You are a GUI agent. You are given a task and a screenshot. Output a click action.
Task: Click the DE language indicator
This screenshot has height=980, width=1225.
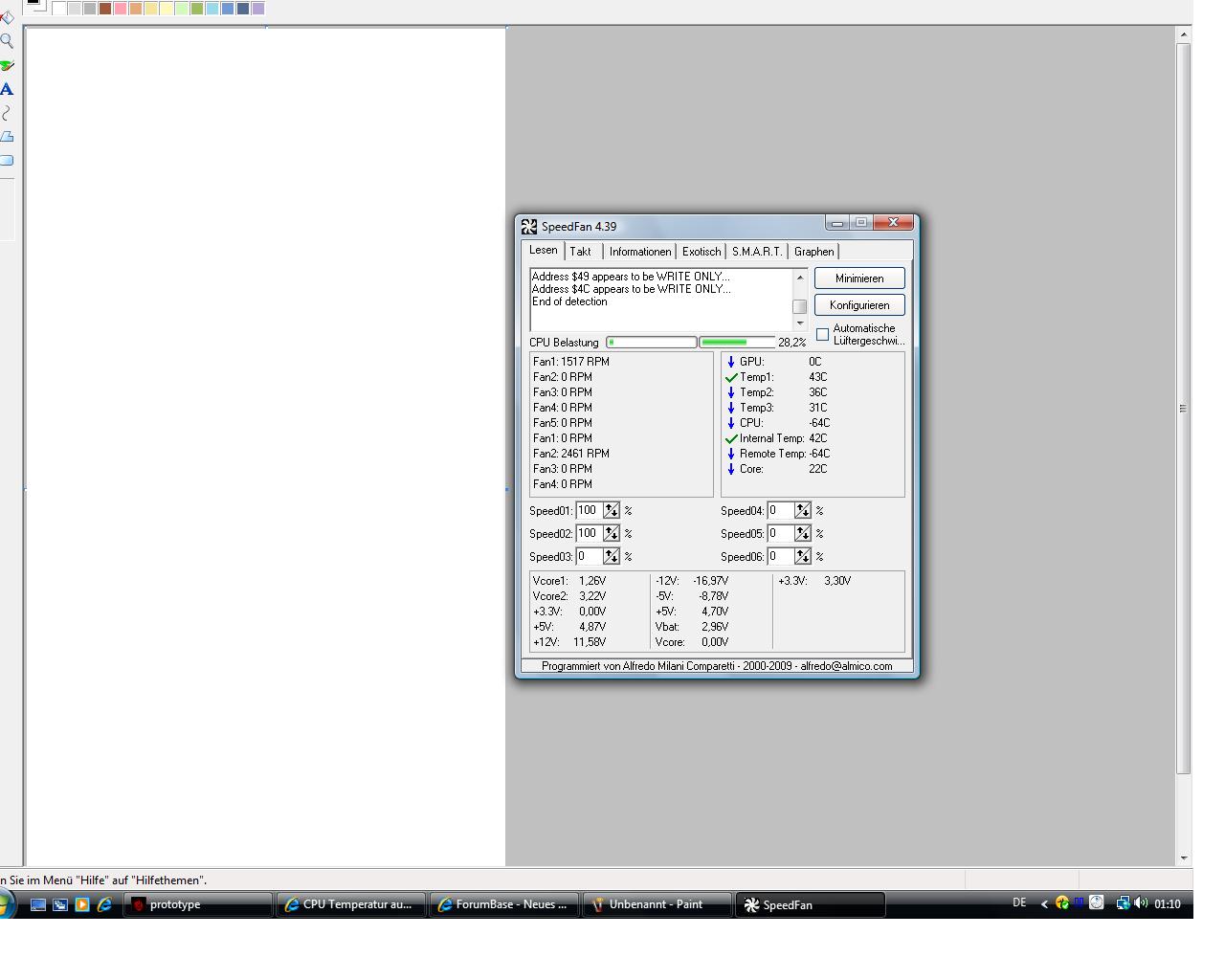pyautogui.click(x=1019, y=902)
